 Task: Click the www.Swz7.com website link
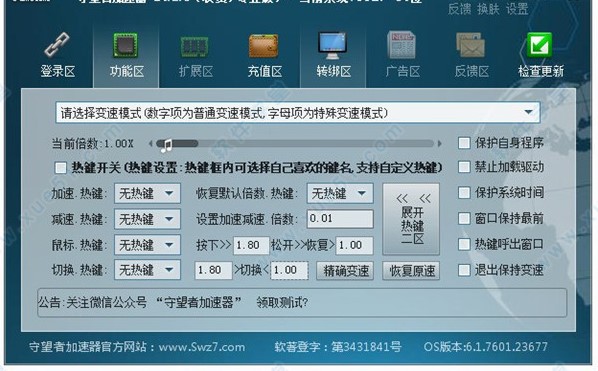(202, 347)
